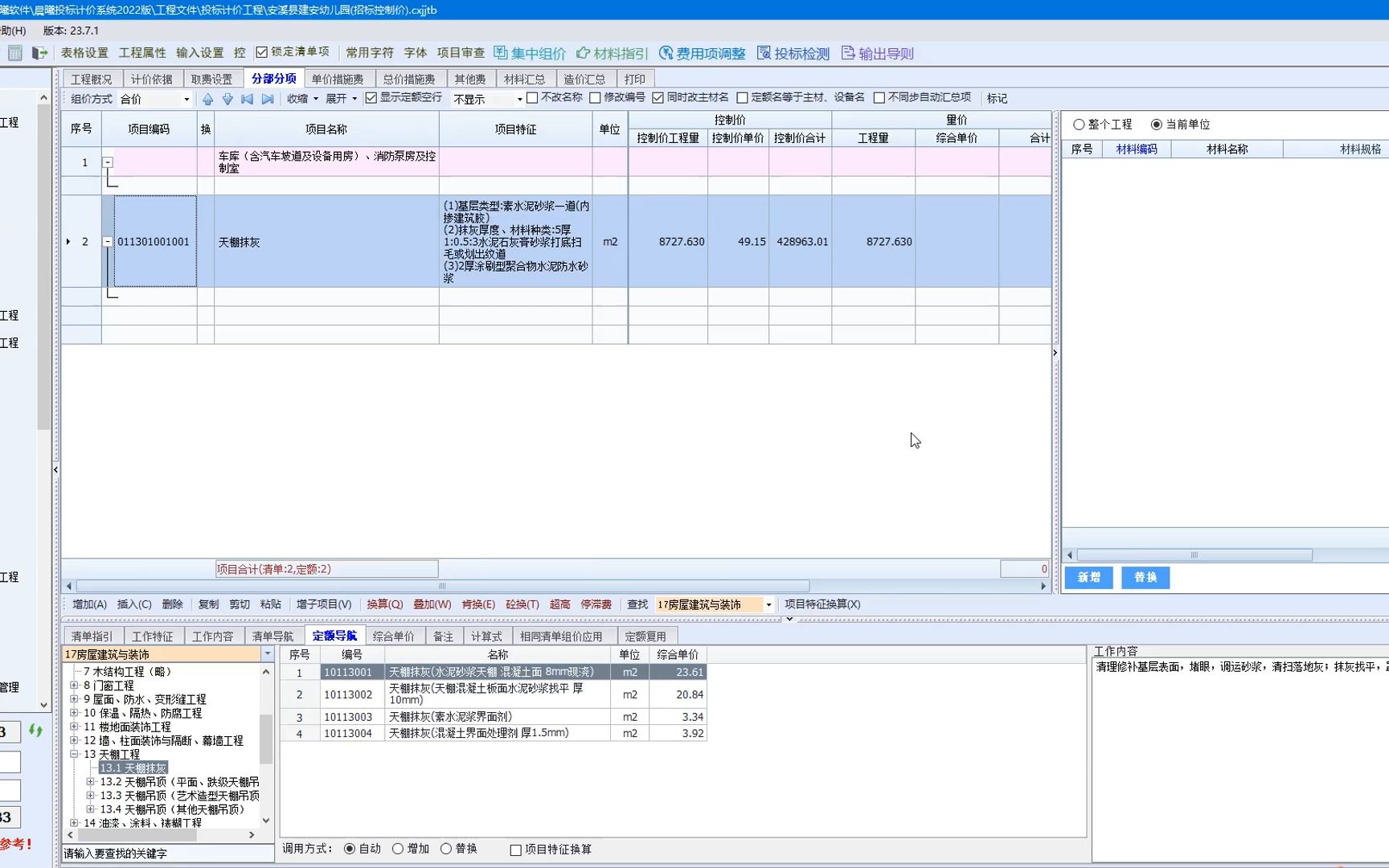Click 替换 button in material panel
The image size is (1389, 868).
tap(1145, 577)
